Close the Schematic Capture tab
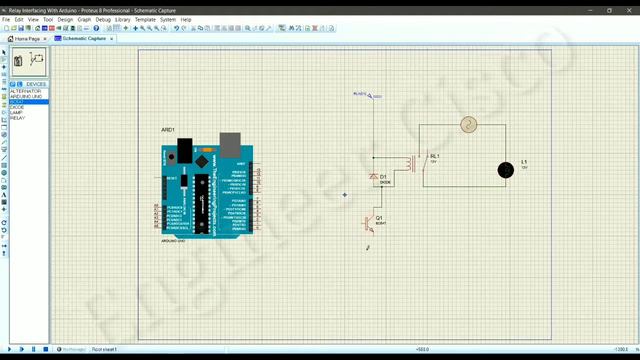 click(x=111, y=39)
